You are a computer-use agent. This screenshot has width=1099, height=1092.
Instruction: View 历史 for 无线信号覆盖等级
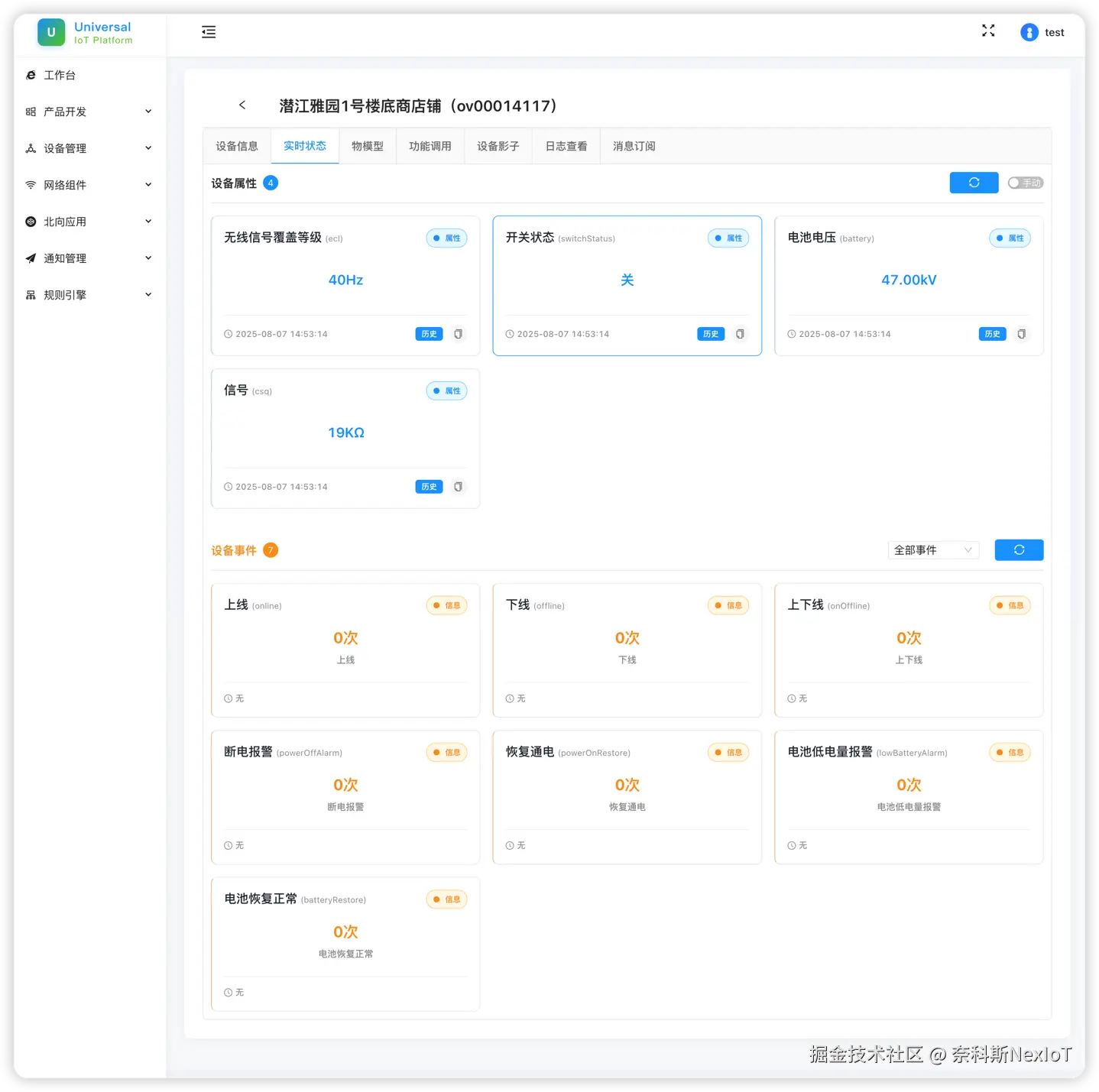428,334
